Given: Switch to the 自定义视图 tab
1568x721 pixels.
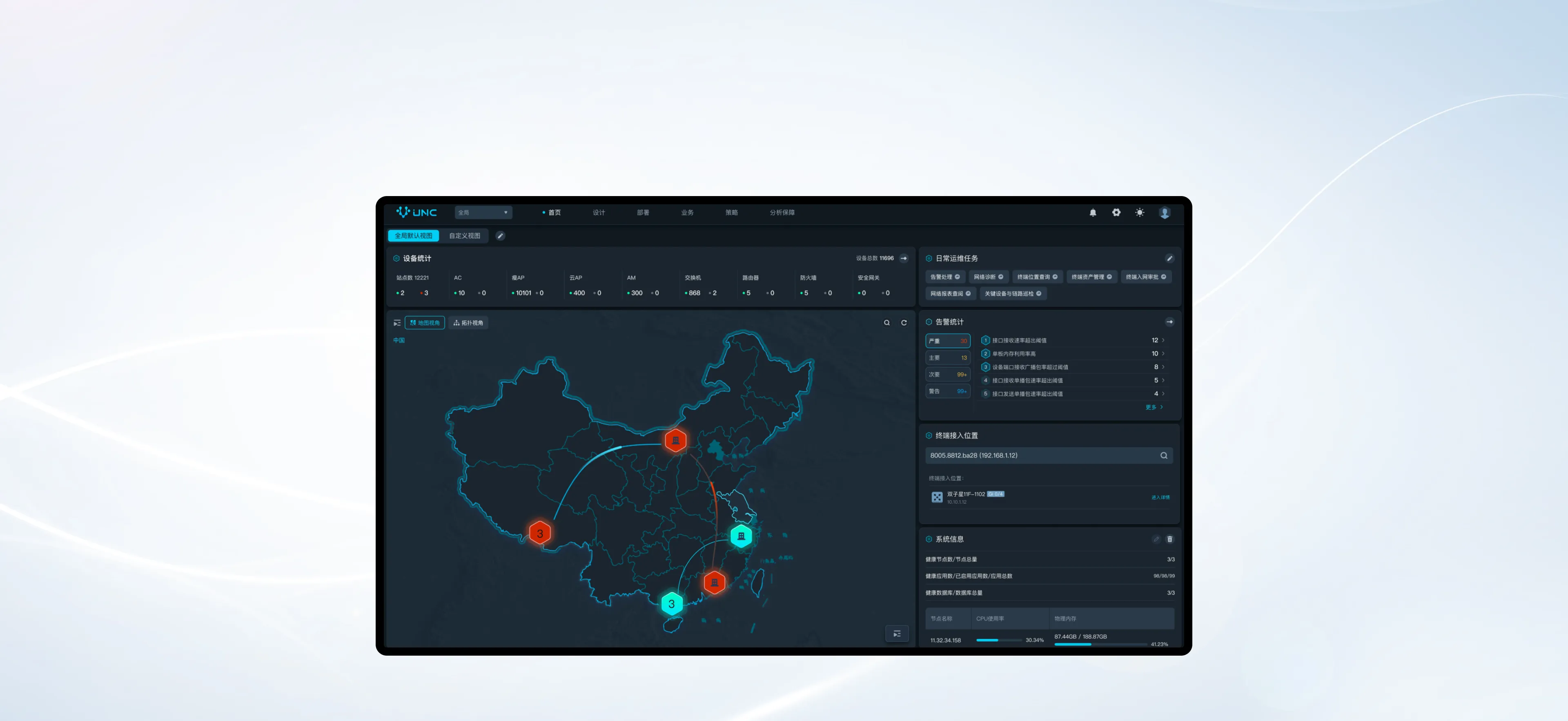Looking at the screenshot, I should coord(464,236).
